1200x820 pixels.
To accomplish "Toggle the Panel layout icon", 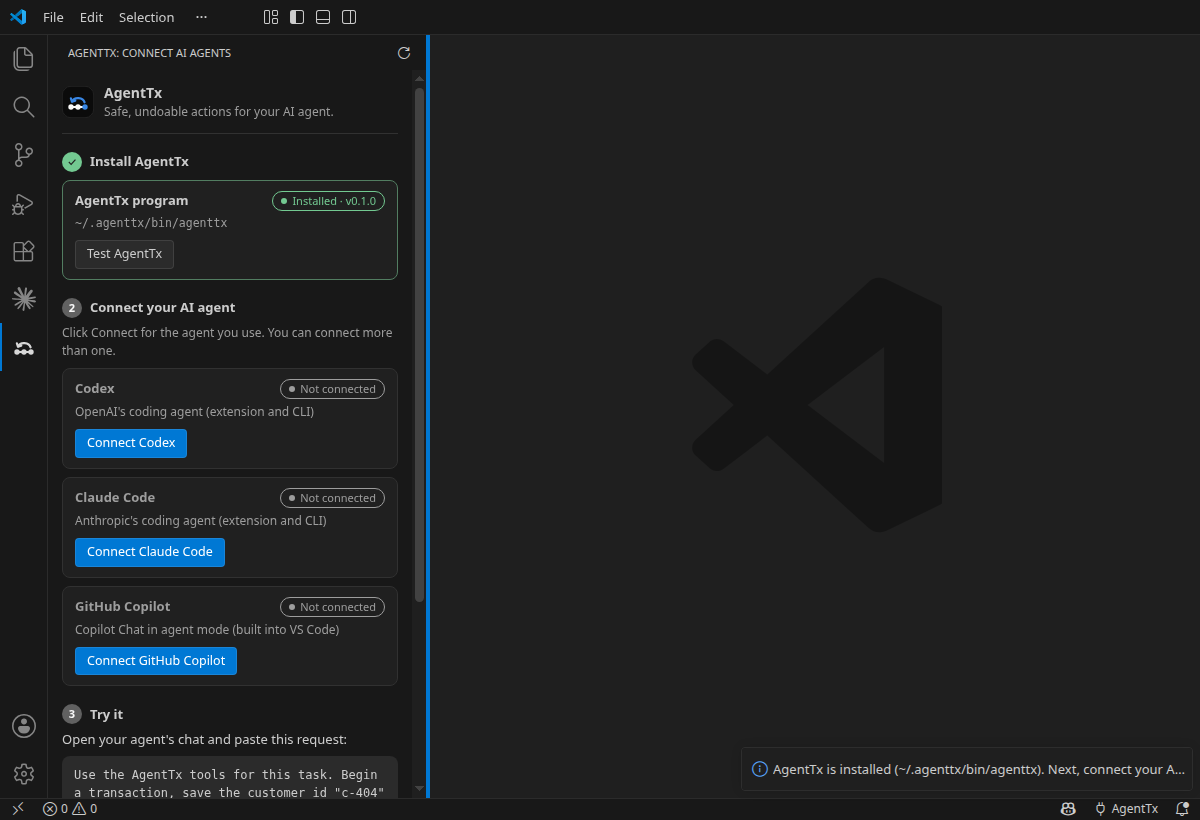I will pyautogui.click(x=323, y=17).
